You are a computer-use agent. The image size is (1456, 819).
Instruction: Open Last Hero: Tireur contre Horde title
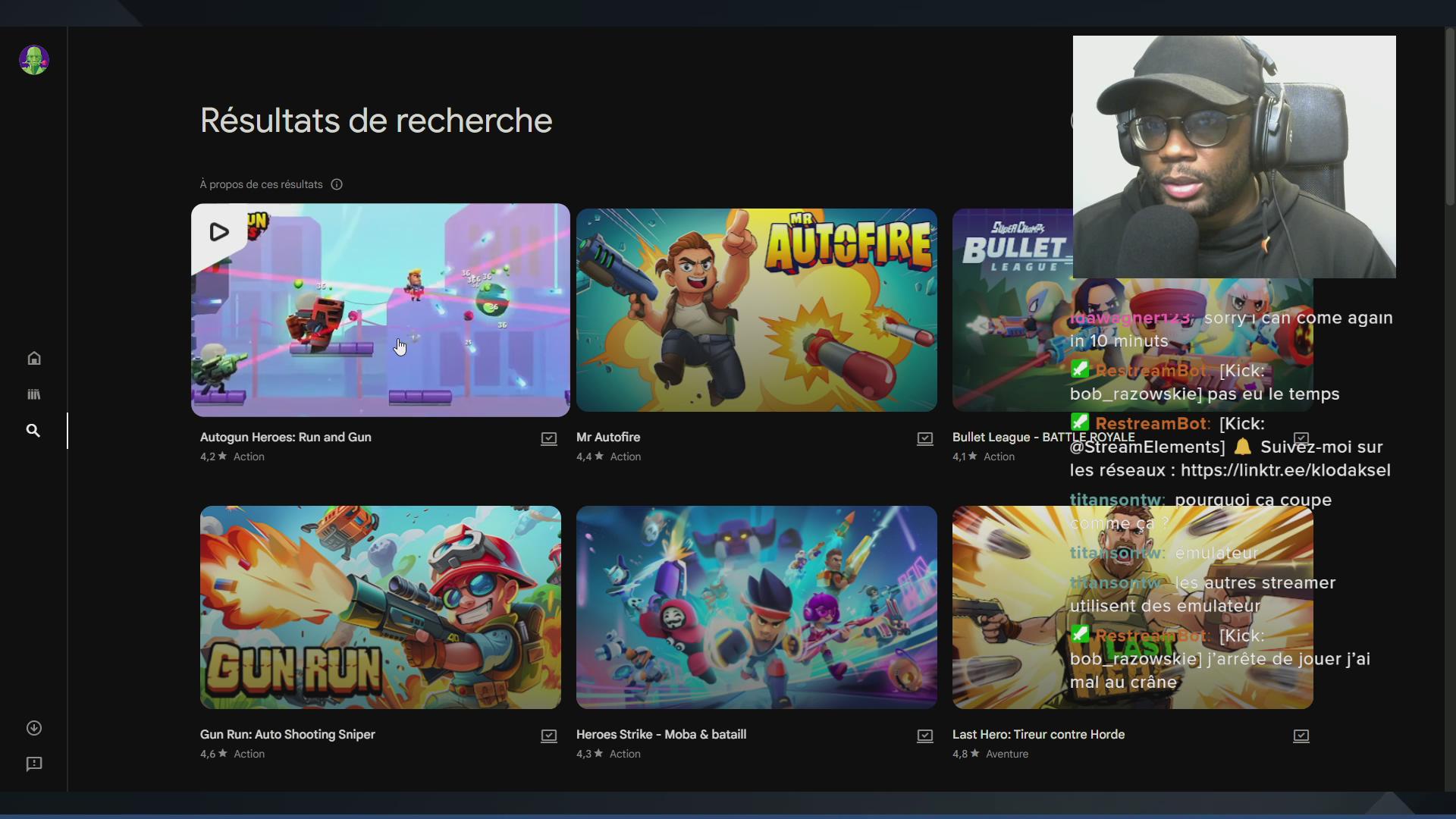tap(1039, 734)
